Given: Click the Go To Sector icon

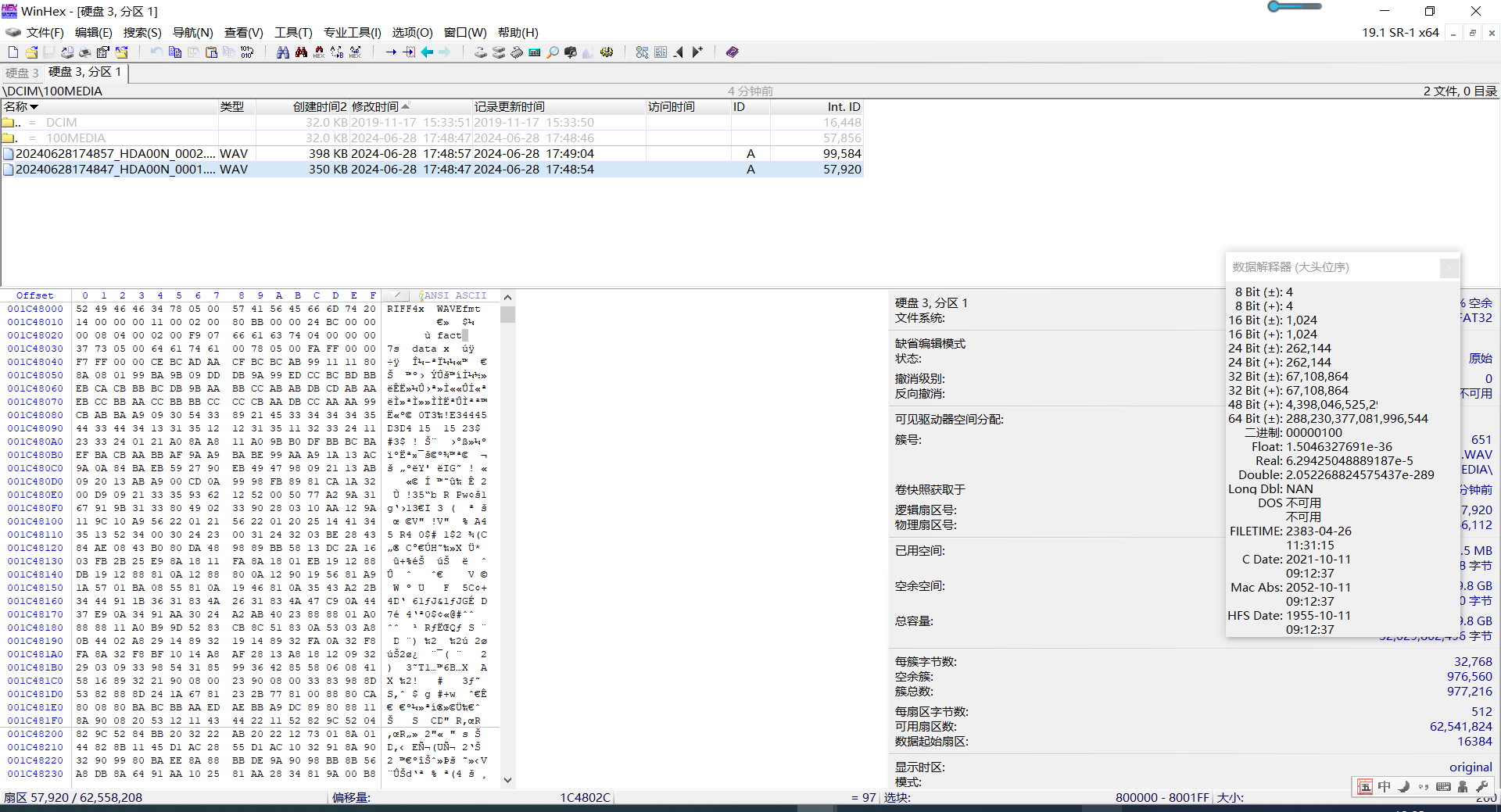Looking at the screenshot, I should tap(409, 52).
